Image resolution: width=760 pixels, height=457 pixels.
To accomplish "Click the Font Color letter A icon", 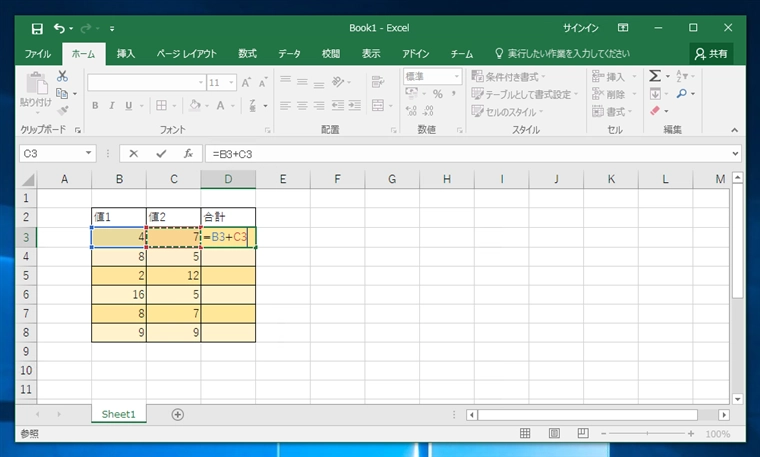I will [221, 106].
